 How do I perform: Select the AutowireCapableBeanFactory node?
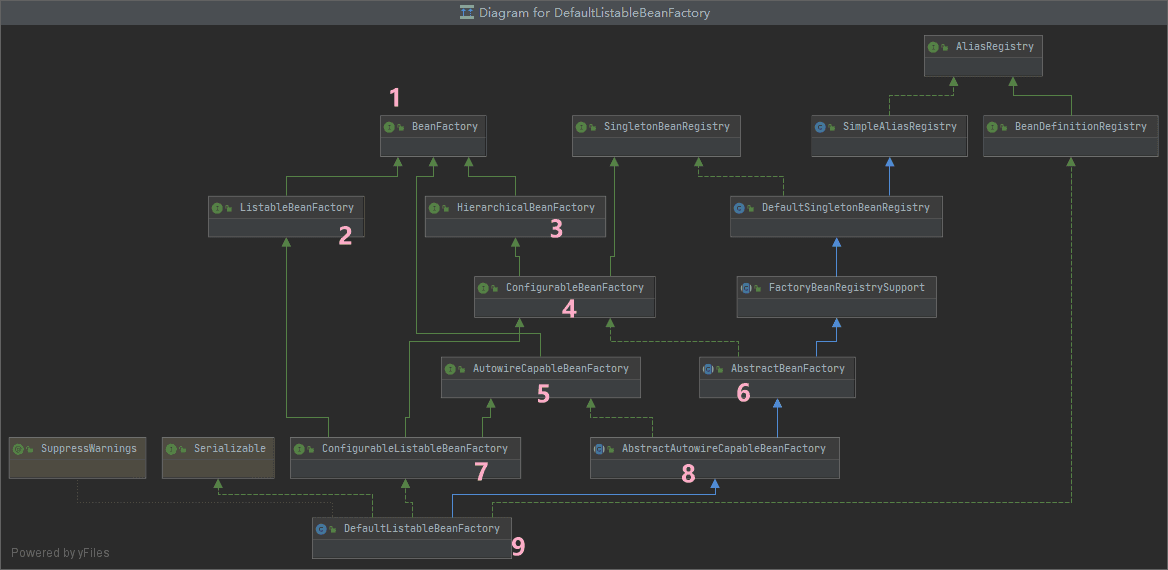(x=541, y=377)
